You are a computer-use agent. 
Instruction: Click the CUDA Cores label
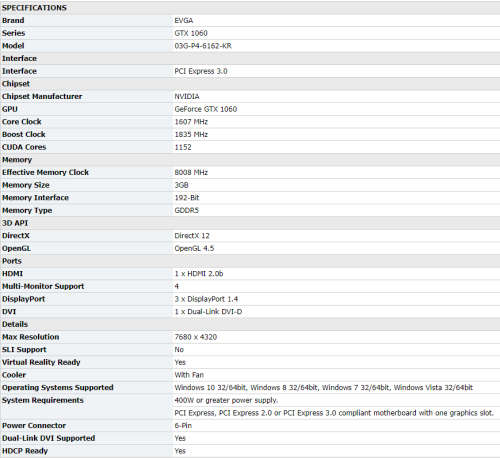[24, 147]
